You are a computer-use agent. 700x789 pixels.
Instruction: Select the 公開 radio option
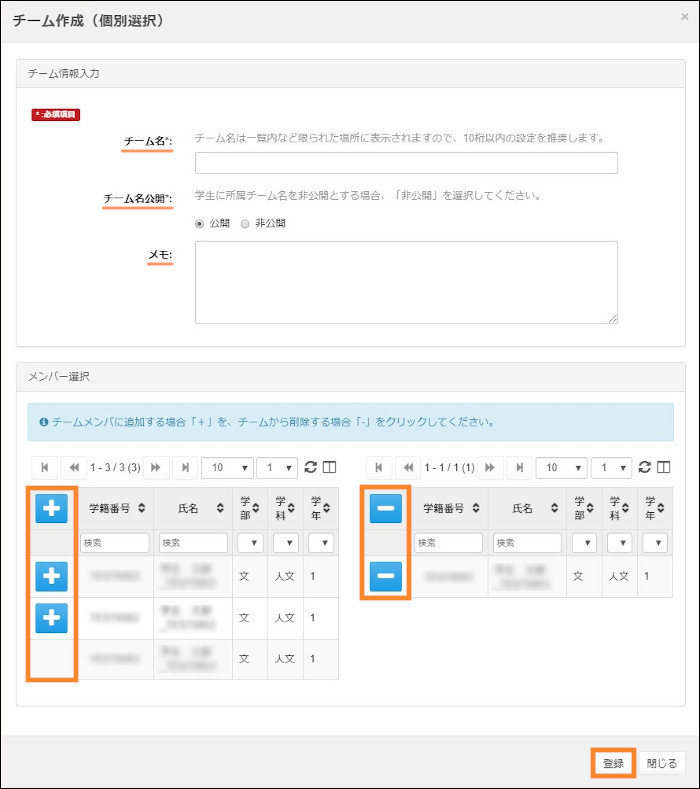point(200,223)
